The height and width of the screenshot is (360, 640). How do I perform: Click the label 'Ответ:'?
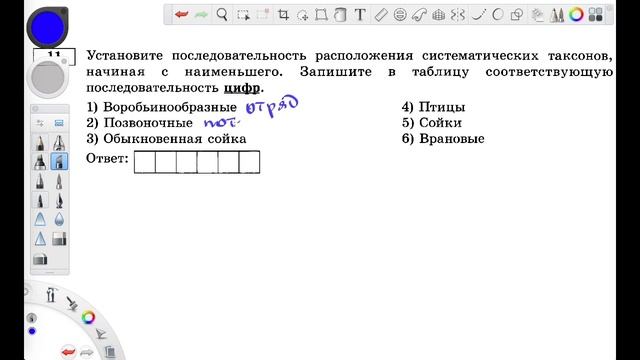[107, 158]
